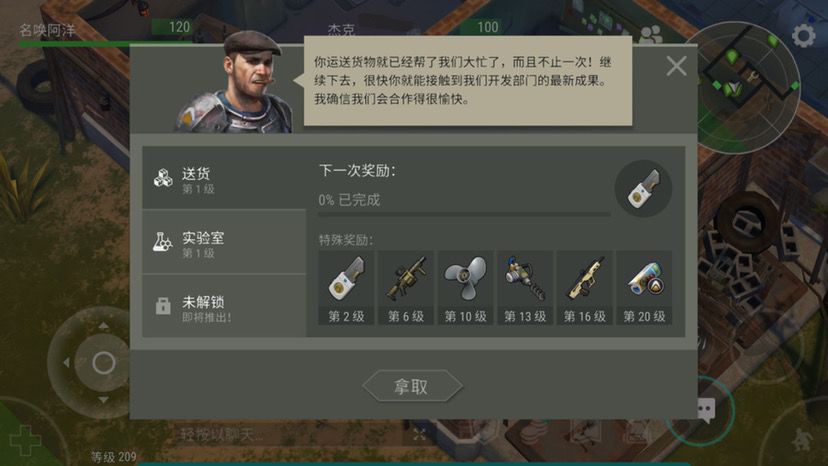Tap the green healing cross icon
The image size is (828, 466).
(24, 441)
